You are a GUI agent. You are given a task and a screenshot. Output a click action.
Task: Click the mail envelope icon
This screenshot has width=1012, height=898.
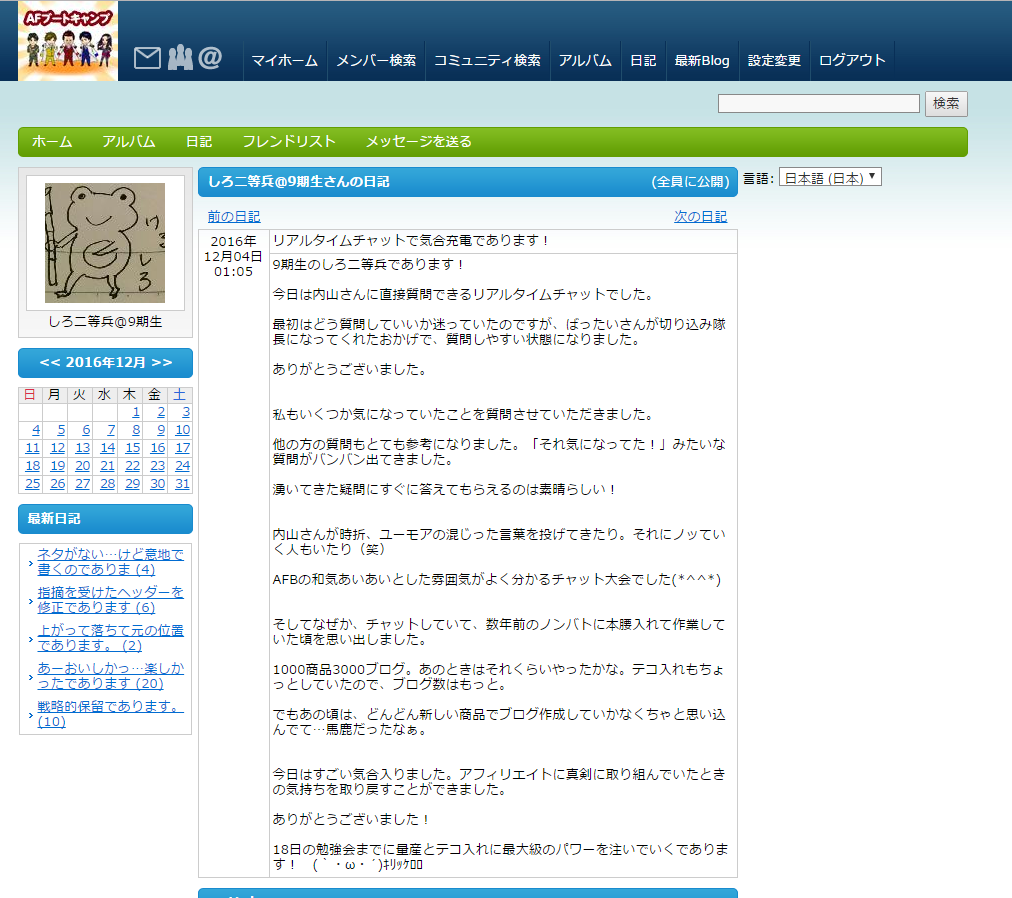(x=147, y=59)
